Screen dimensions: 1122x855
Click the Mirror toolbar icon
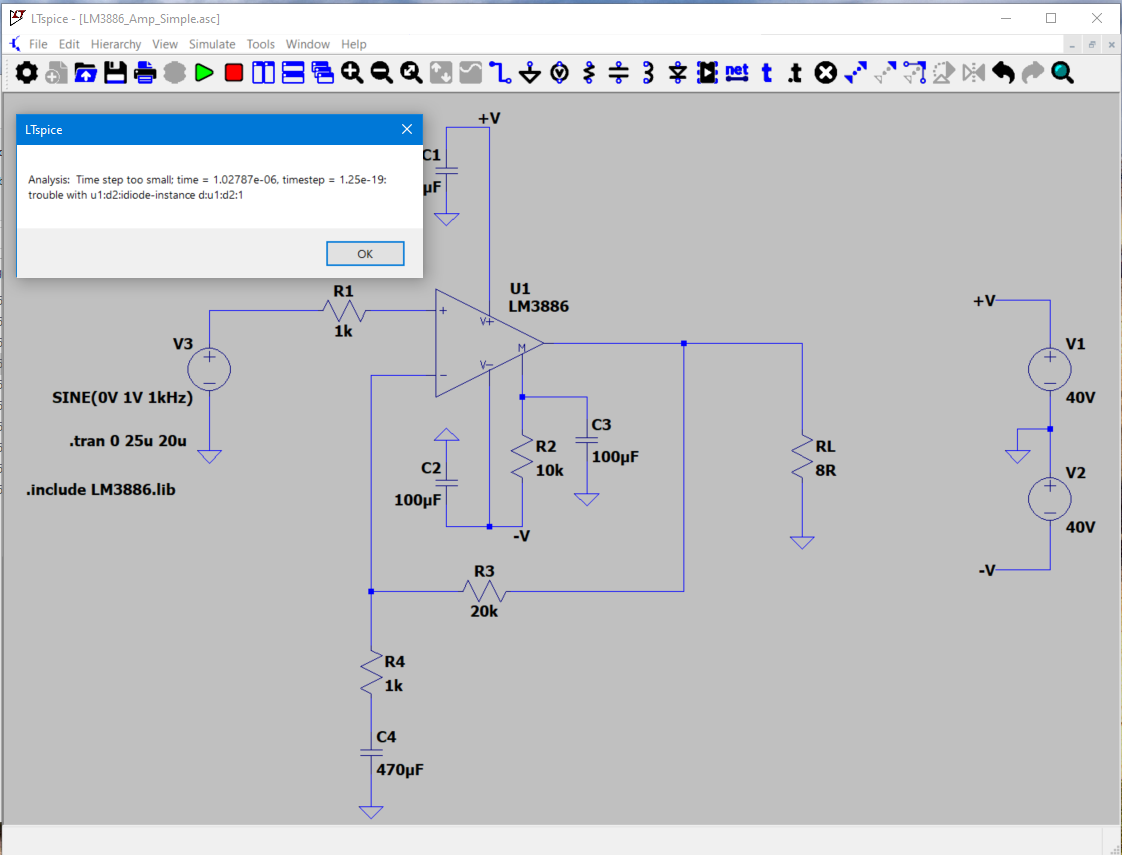(x=974, y=72)
